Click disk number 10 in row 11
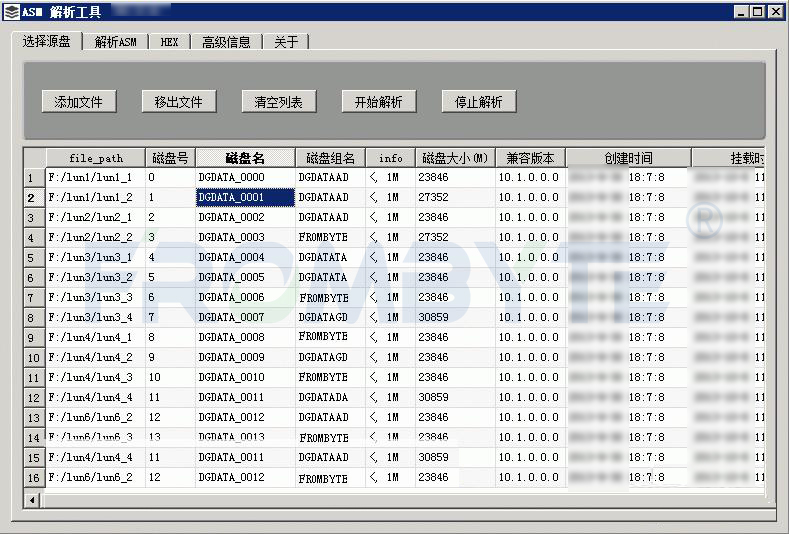 coord(170,377)
